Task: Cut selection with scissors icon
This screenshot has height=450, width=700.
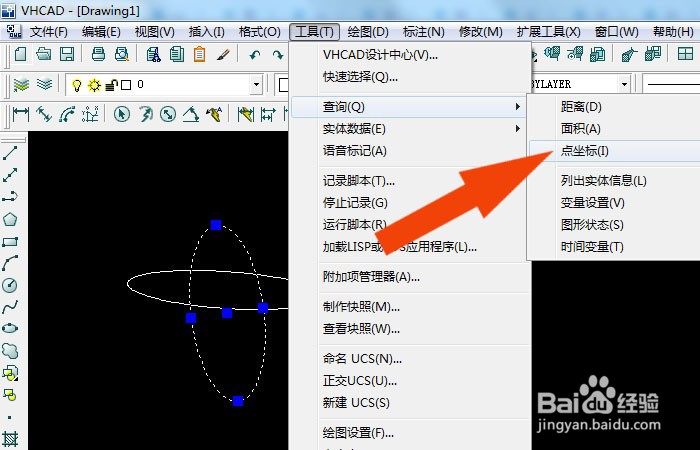Action: [154, 54]
